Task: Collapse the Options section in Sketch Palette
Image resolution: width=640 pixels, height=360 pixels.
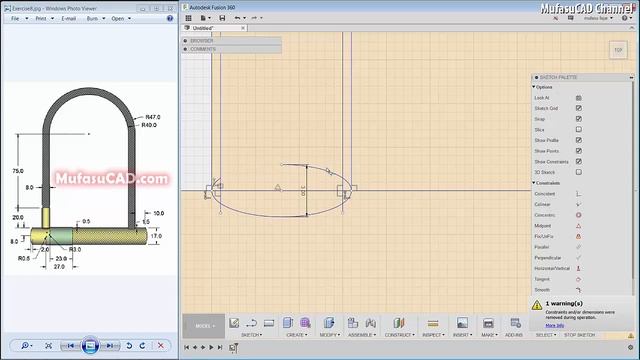Action: click(533, 87)
